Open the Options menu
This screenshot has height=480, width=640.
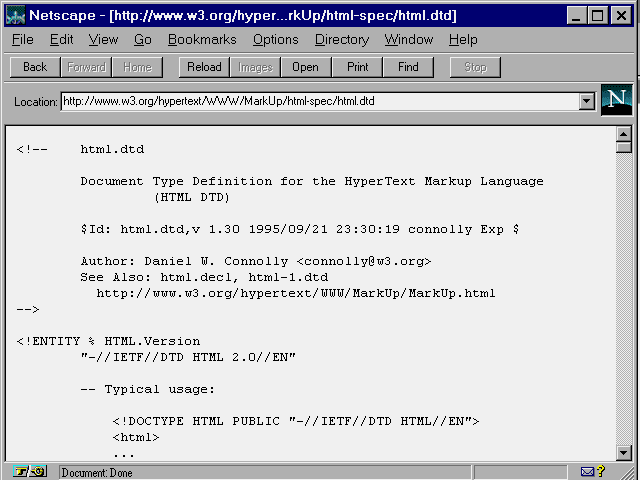pos(275,40)
